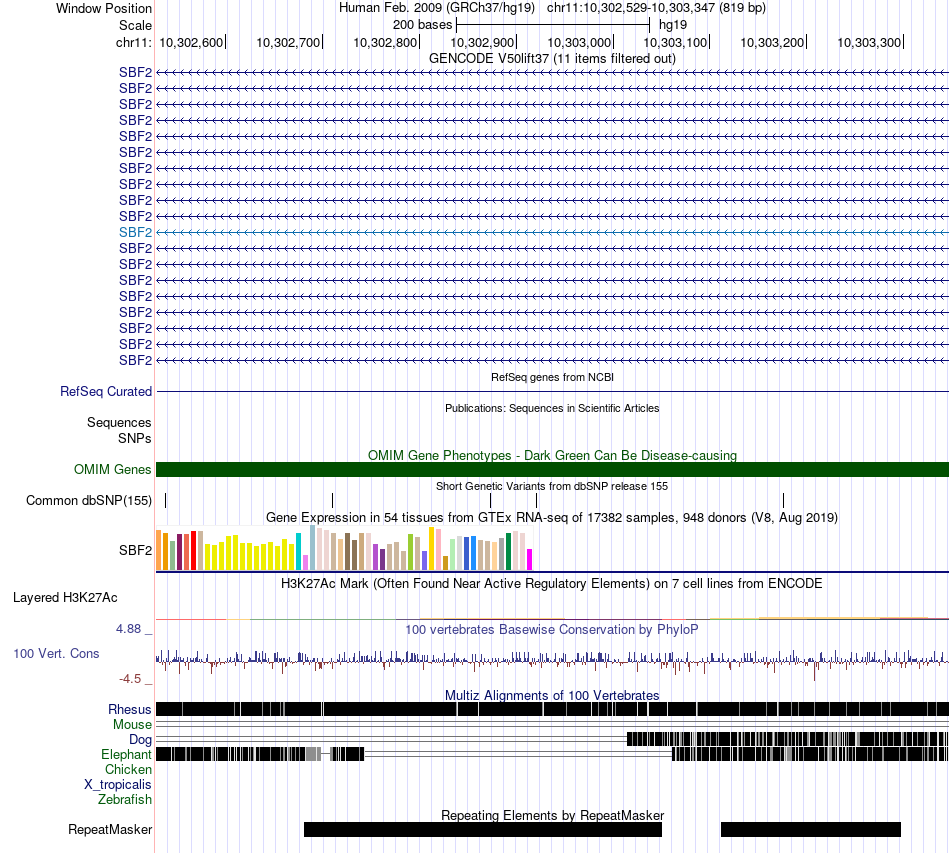Screen dimensions: 950x853
Task: Click the longer left RepeatMasker block
Action: 483,829
